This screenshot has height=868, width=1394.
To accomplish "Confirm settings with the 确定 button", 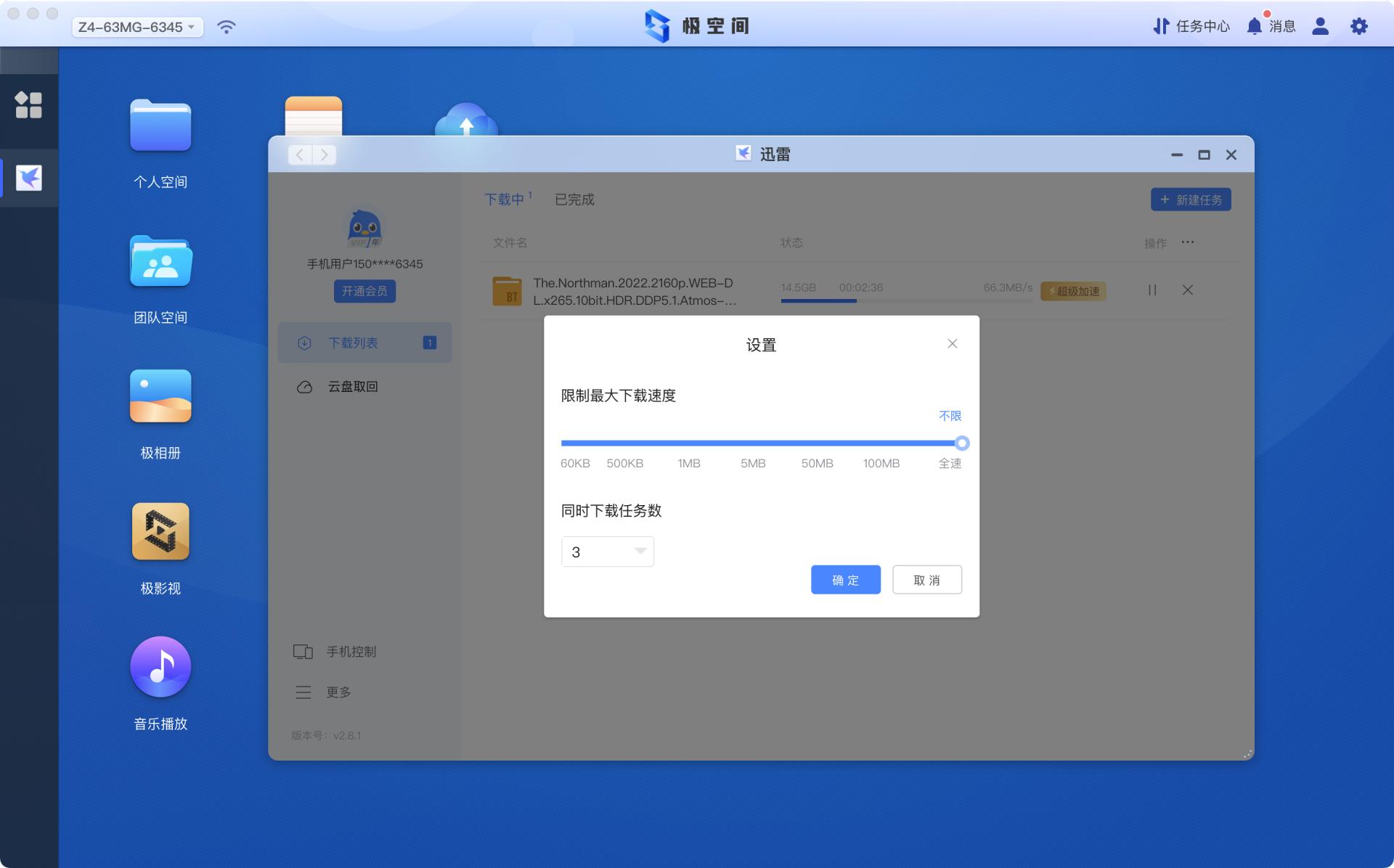I will [x=844, y=579].
